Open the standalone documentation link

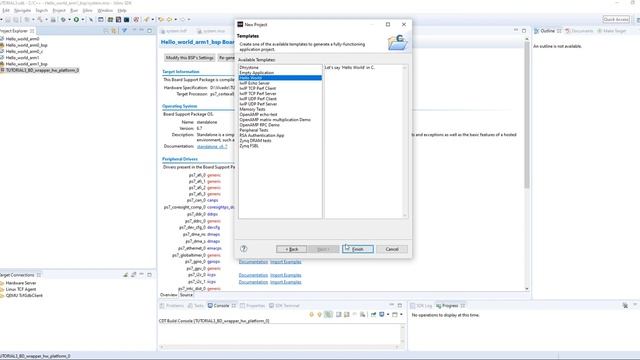click(x=212, y=146)
